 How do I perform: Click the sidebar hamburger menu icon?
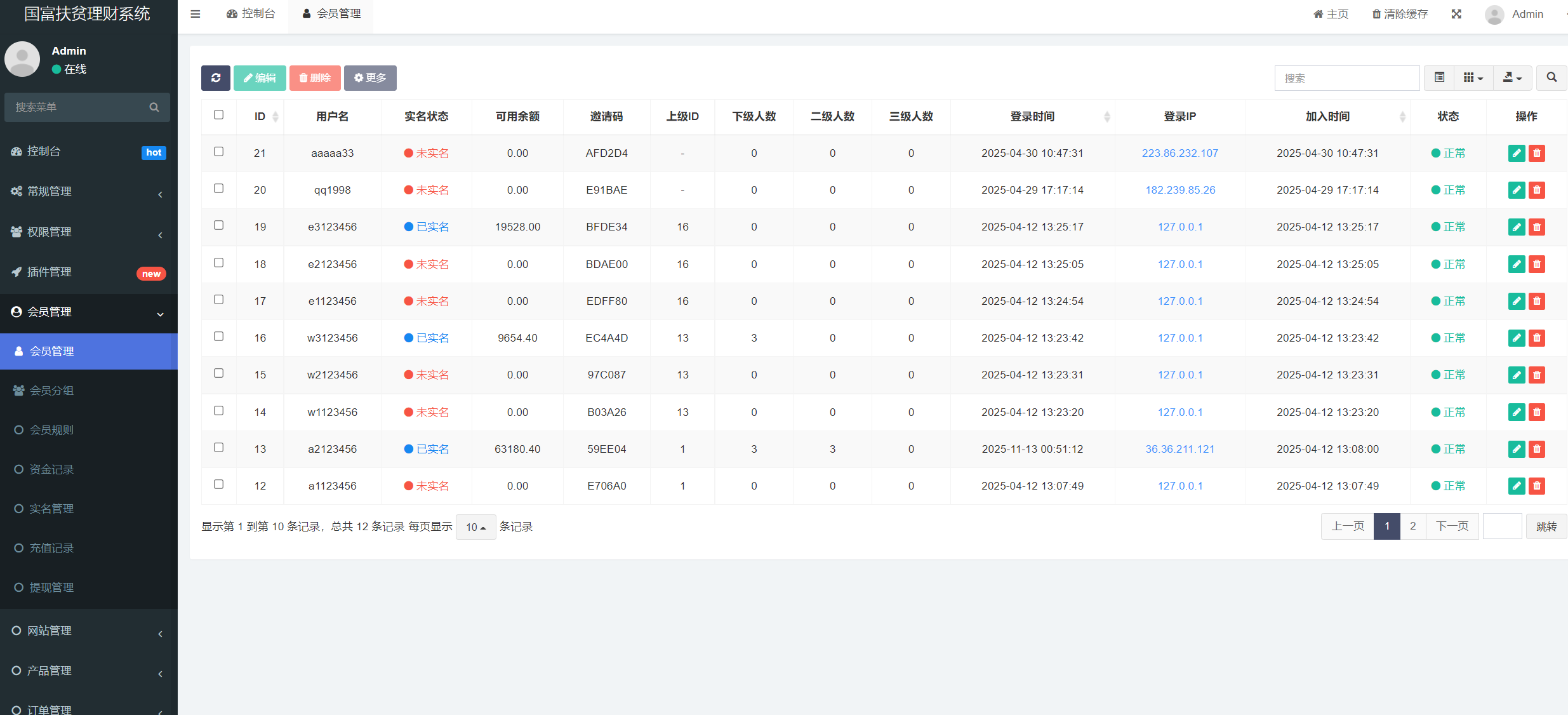(196, 14)
